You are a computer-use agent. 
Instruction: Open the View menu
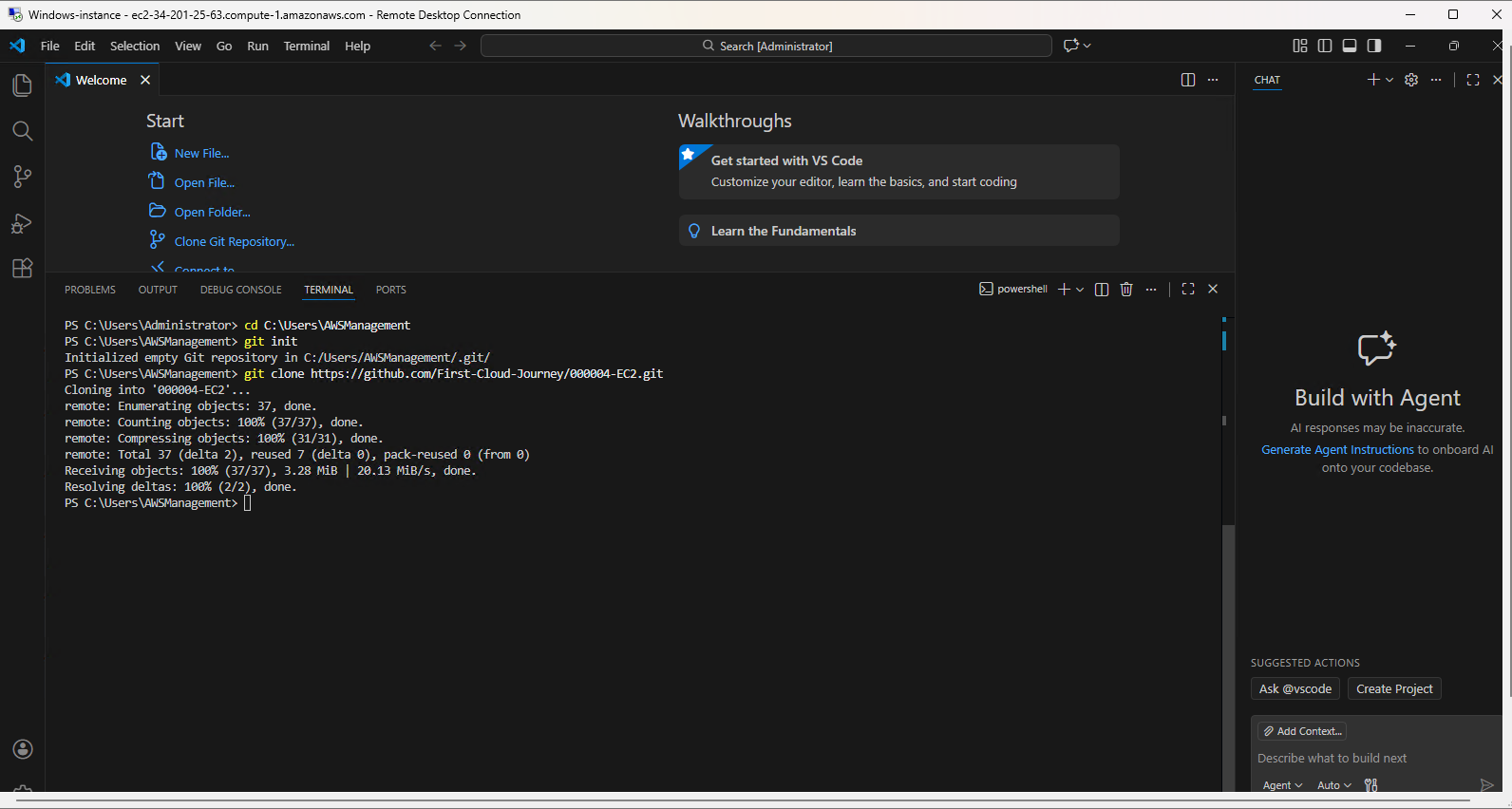pyautogui.click(x=188, y=46)
